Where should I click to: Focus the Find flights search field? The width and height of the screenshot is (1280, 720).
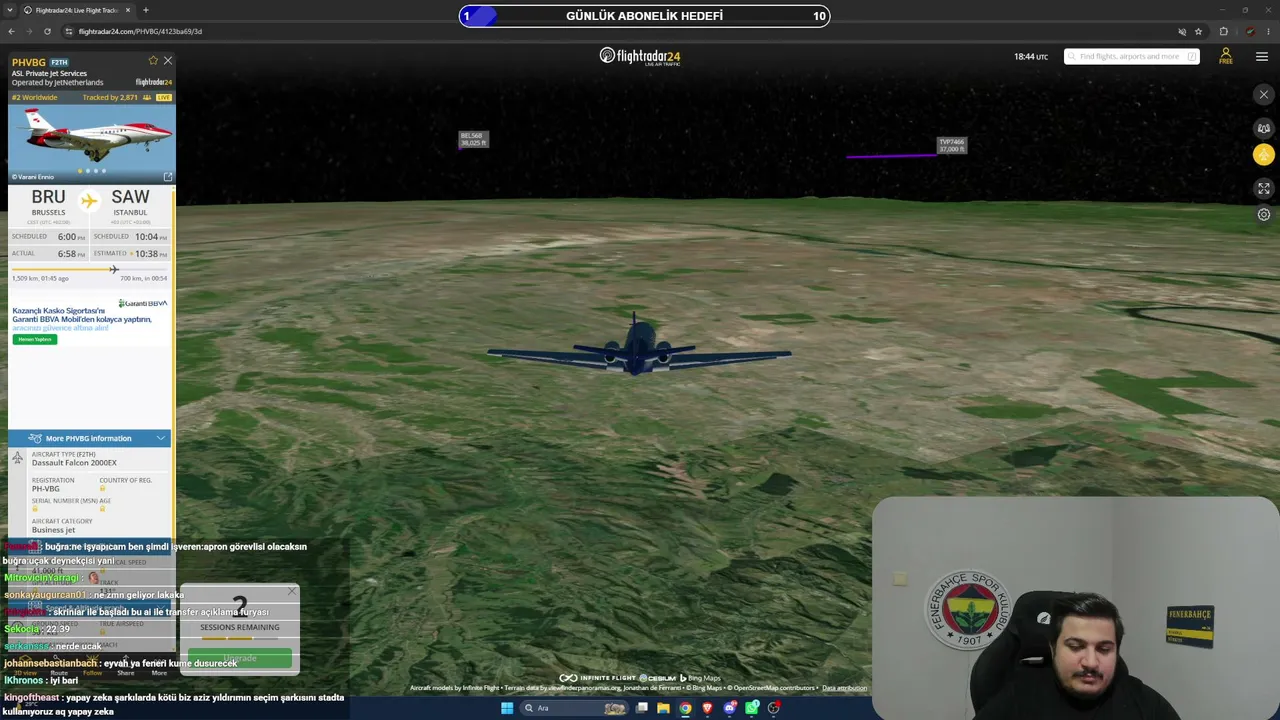pos(1132,57)
